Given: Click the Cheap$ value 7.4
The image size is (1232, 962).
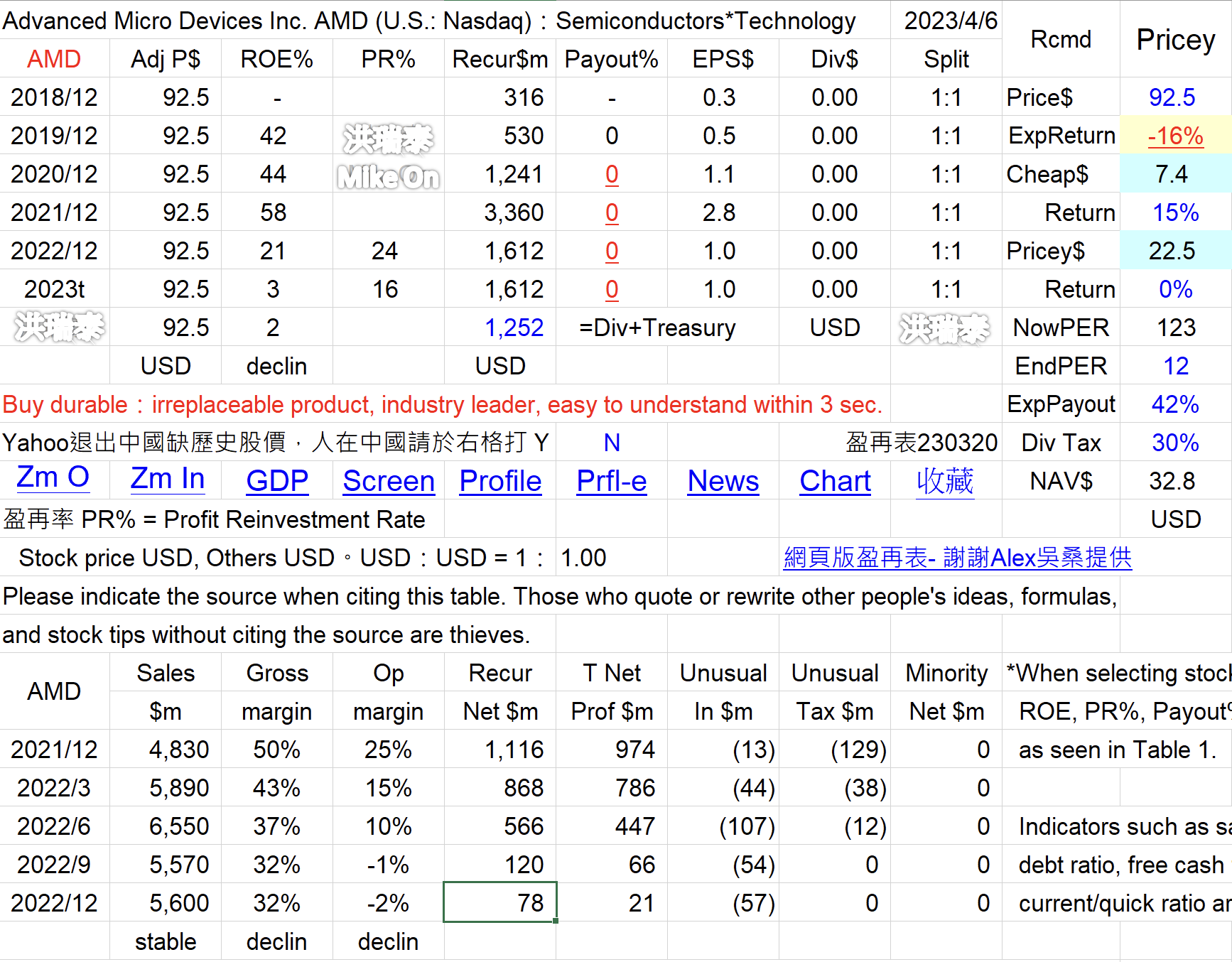Looking at the screenshot, I should click(1172, 174).
